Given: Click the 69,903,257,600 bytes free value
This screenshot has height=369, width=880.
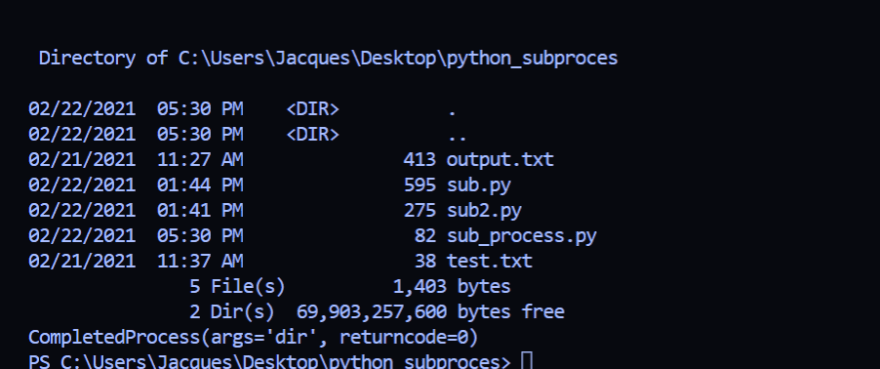Looking at the screenshot, I should [430, 312].
